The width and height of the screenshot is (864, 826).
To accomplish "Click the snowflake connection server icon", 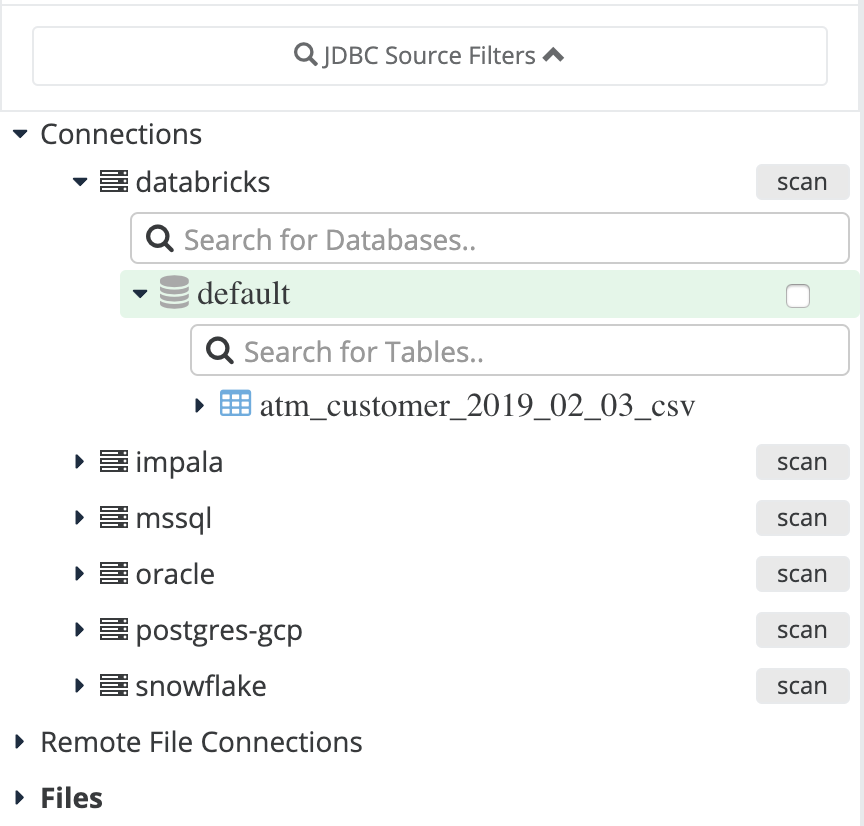I will pyautogui.click(x=114, y=685).
